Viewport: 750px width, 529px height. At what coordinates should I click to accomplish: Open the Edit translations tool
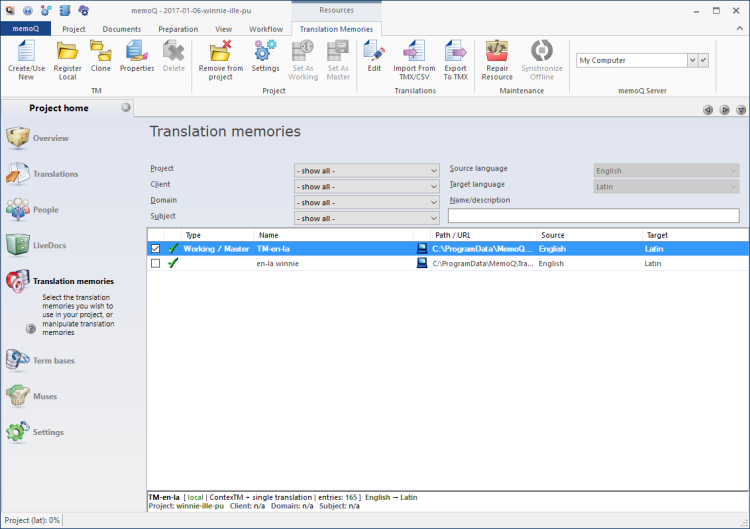coord(374,56)
